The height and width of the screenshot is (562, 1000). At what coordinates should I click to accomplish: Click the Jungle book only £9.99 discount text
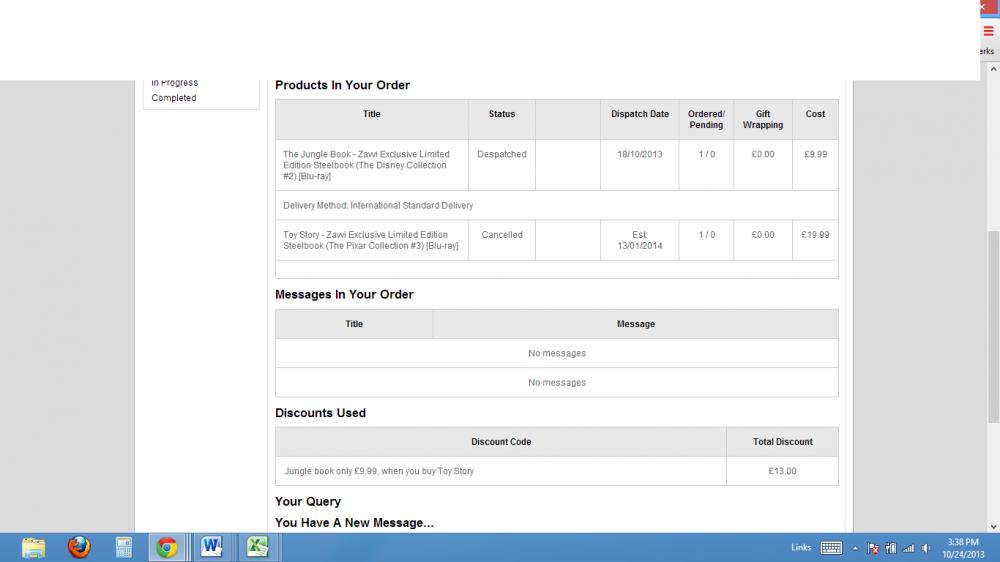coord(379,471)
